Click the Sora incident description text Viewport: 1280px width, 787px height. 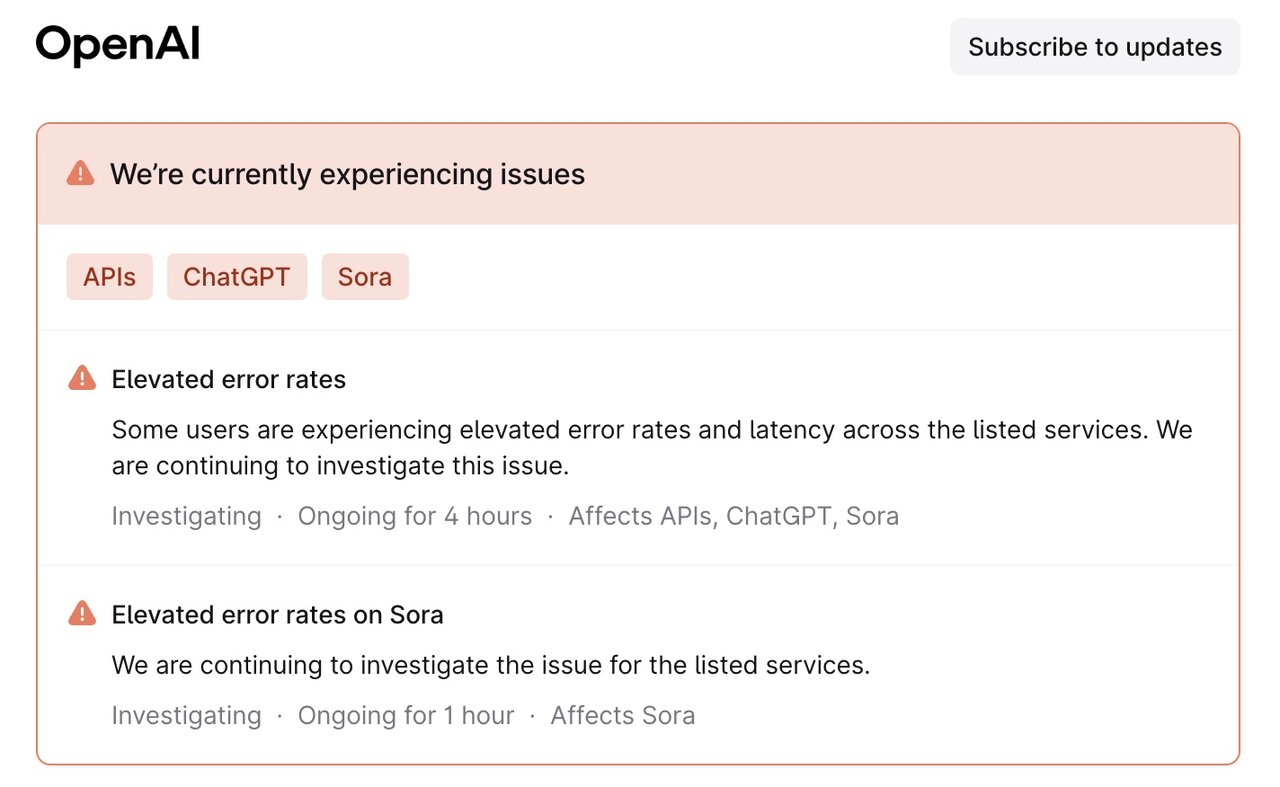(x=491, y=665)
